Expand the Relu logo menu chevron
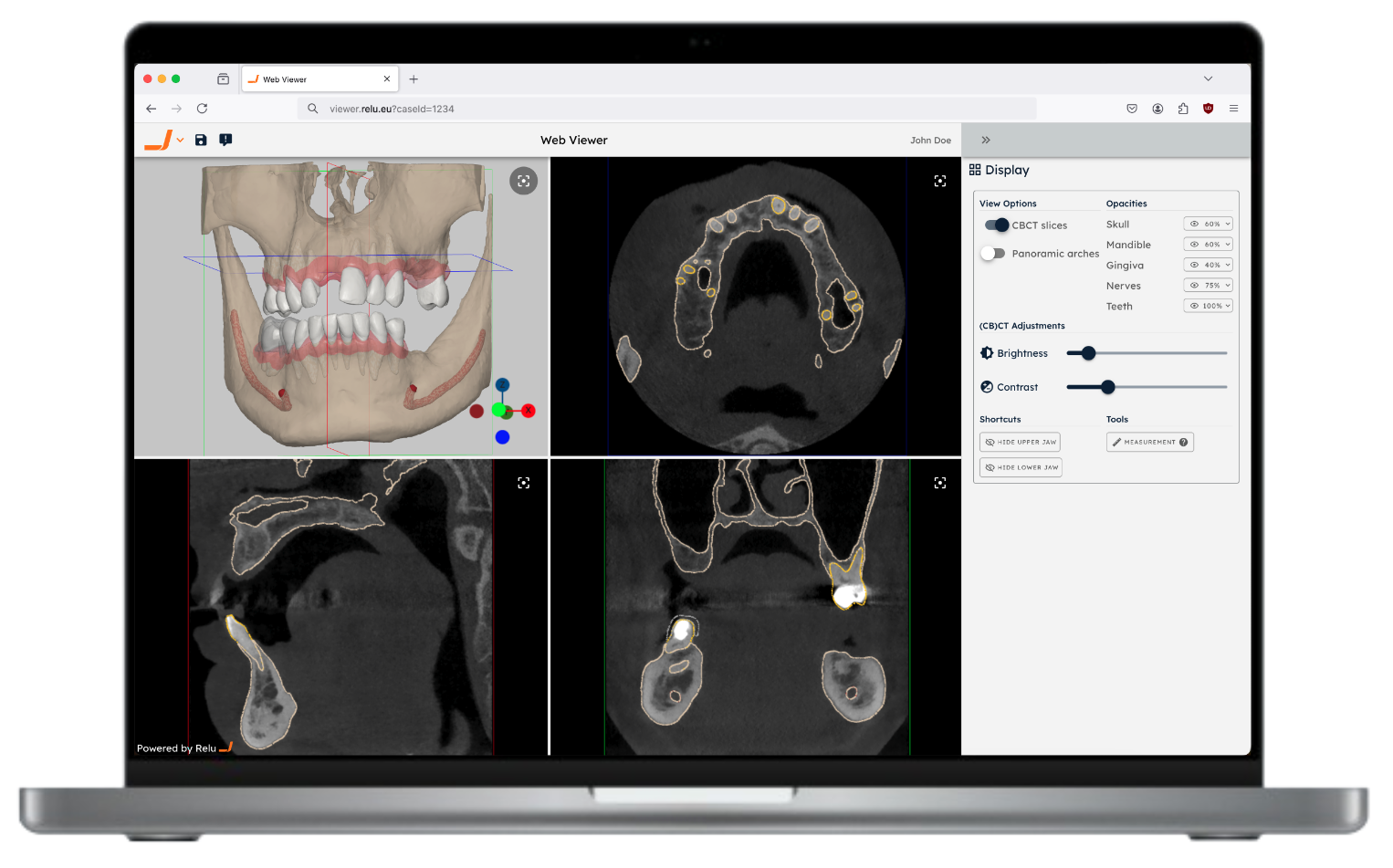This screenshot has width=1393, height=868. [x=181, y=141]
